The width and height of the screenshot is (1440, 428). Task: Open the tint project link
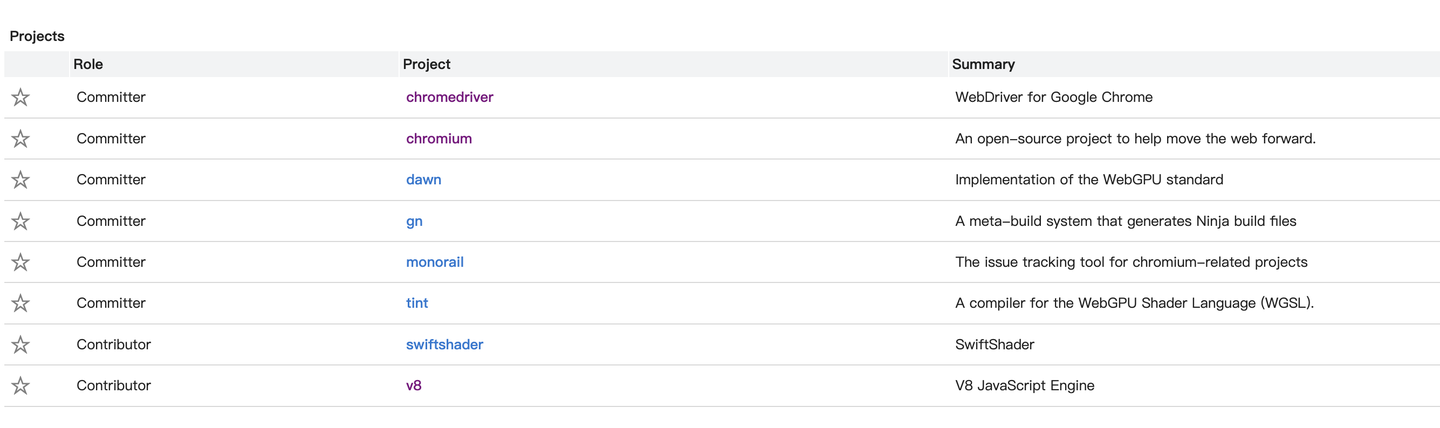[417, 303]
